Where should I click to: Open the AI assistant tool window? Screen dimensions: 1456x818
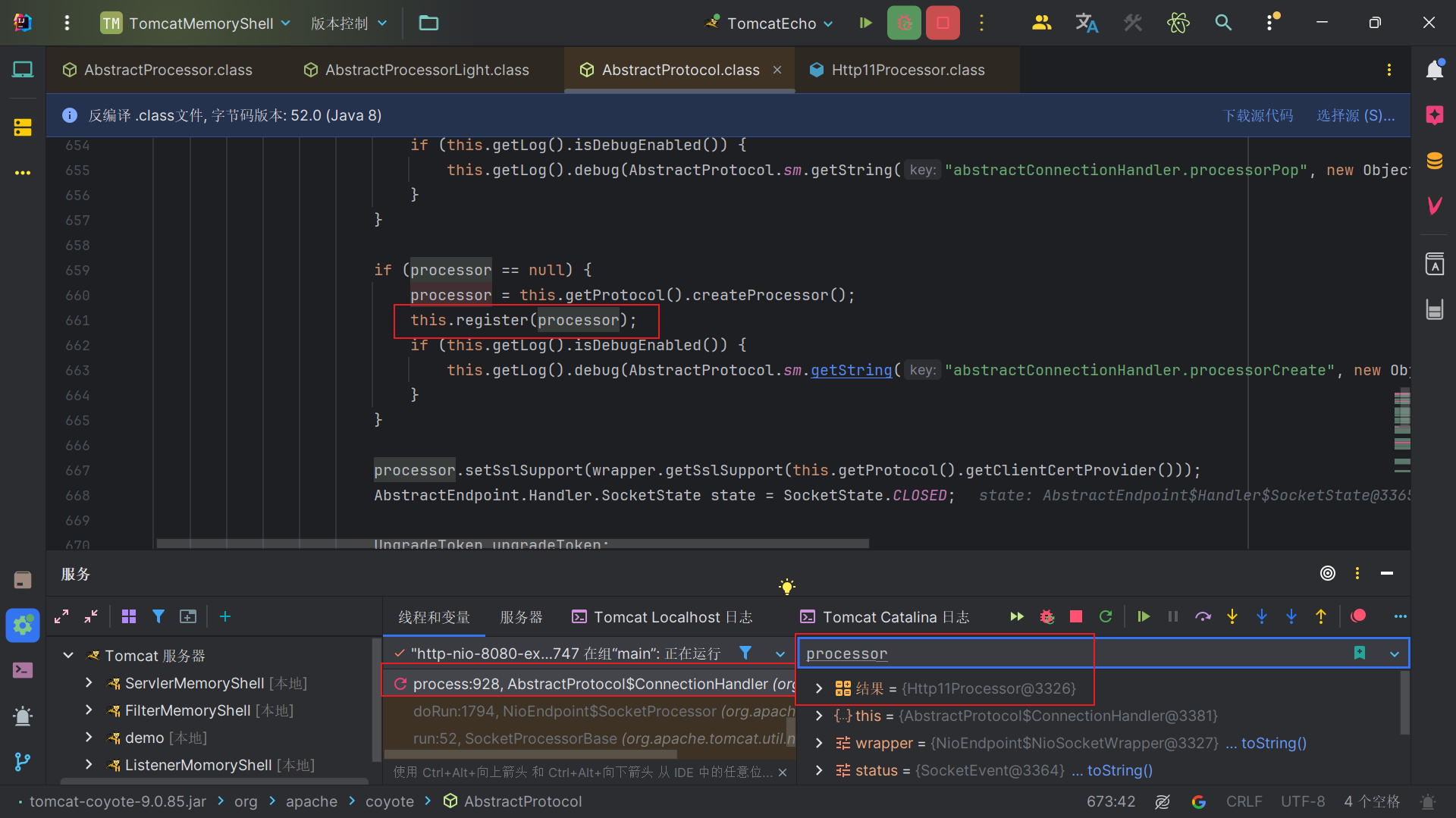[x=1434, y=115]
